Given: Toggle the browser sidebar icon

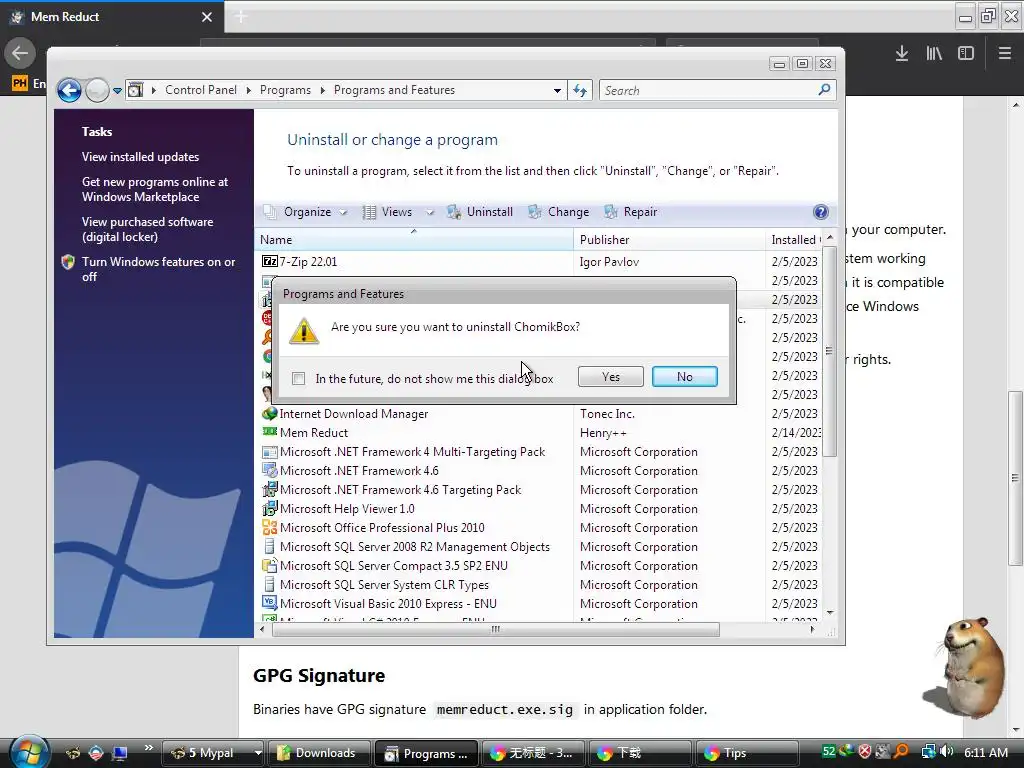Looking at the screenshot, I should [966, 54].
